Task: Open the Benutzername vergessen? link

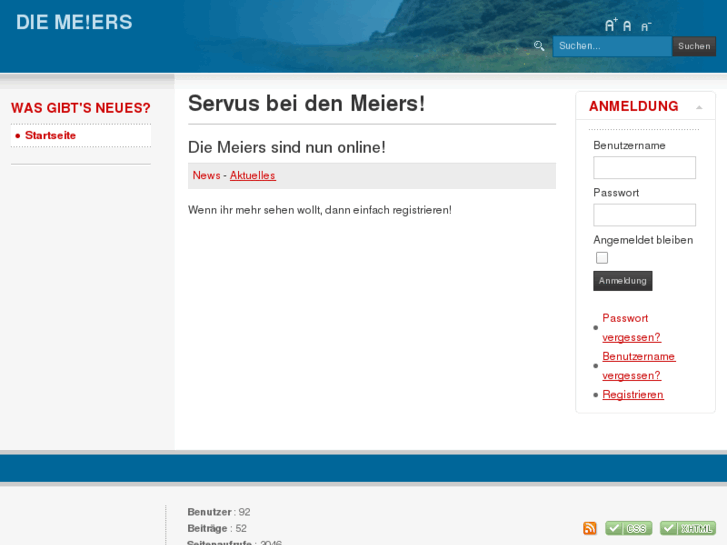Action: pyautogui.click(x=639, y=366)
